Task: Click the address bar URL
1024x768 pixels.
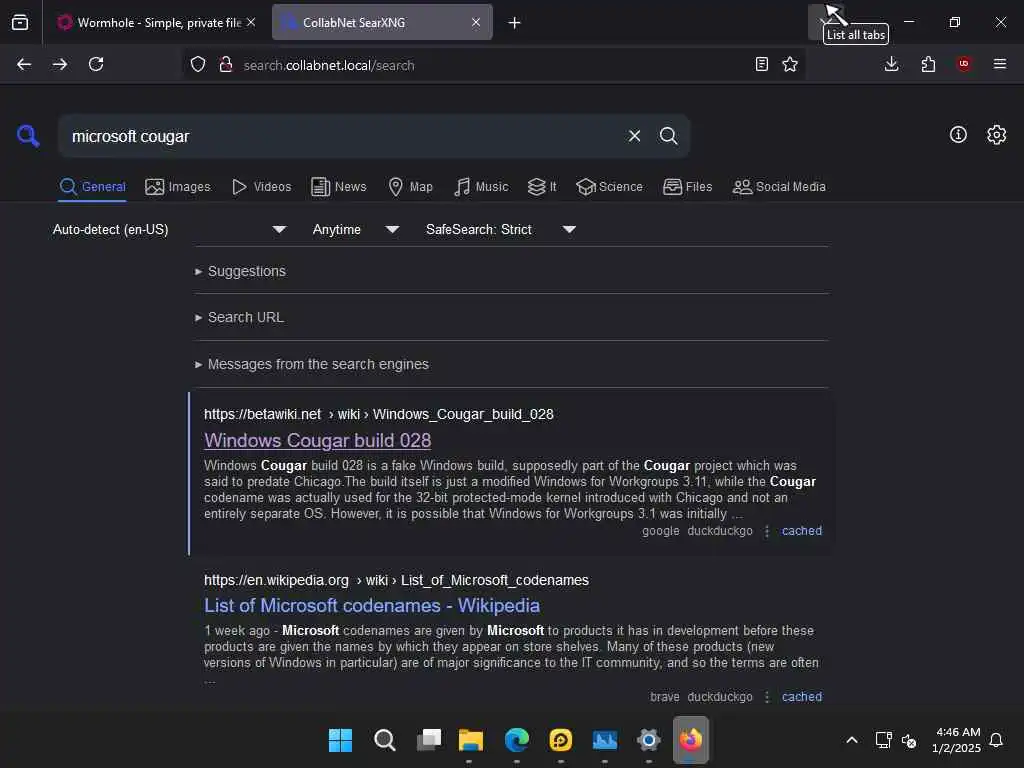Action: pos(328,65)
